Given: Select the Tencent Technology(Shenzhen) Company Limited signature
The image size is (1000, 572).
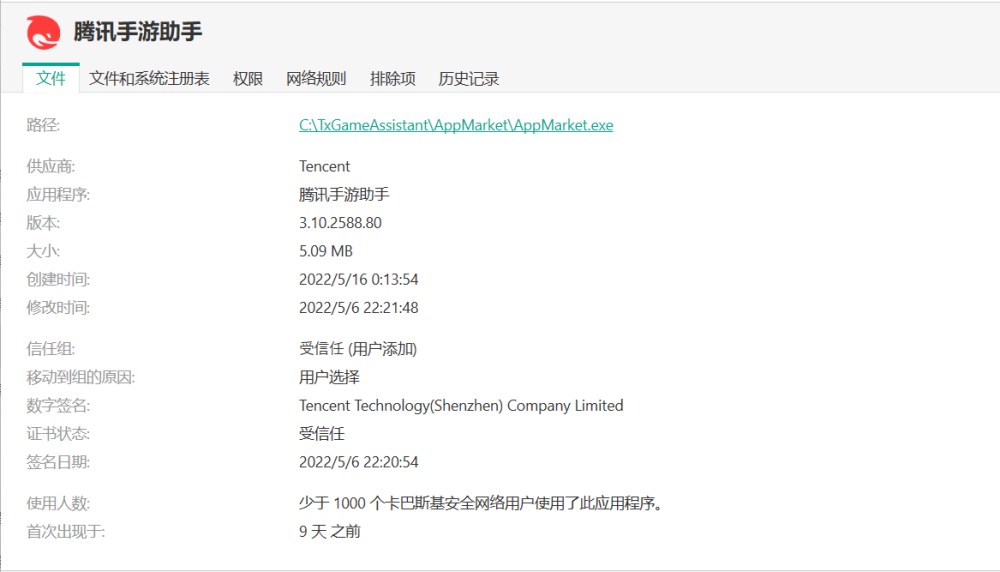Looking at the screenshot, I should point(461,406).
